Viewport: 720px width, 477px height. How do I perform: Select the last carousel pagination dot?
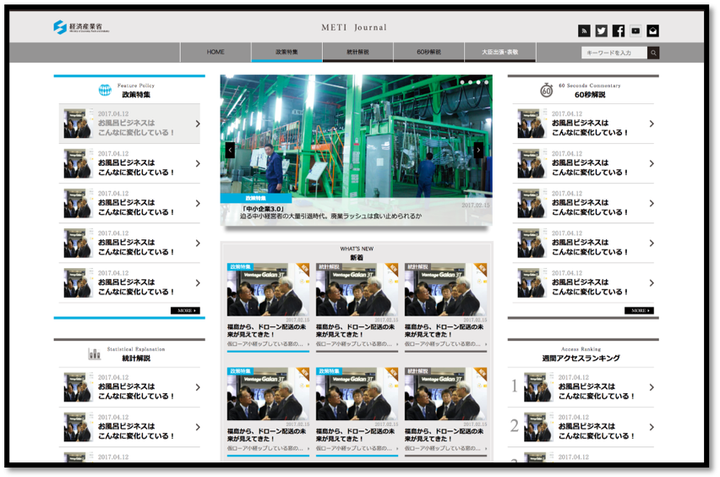[x=486, y=82]
